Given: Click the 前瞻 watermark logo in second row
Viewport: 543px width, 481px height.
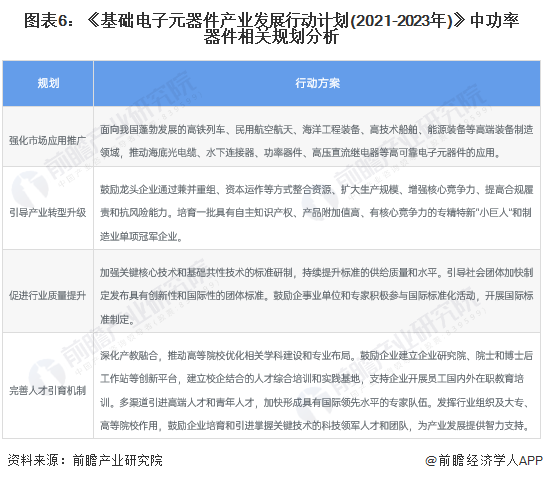Looking at the screenshot, I should [30, 188].
